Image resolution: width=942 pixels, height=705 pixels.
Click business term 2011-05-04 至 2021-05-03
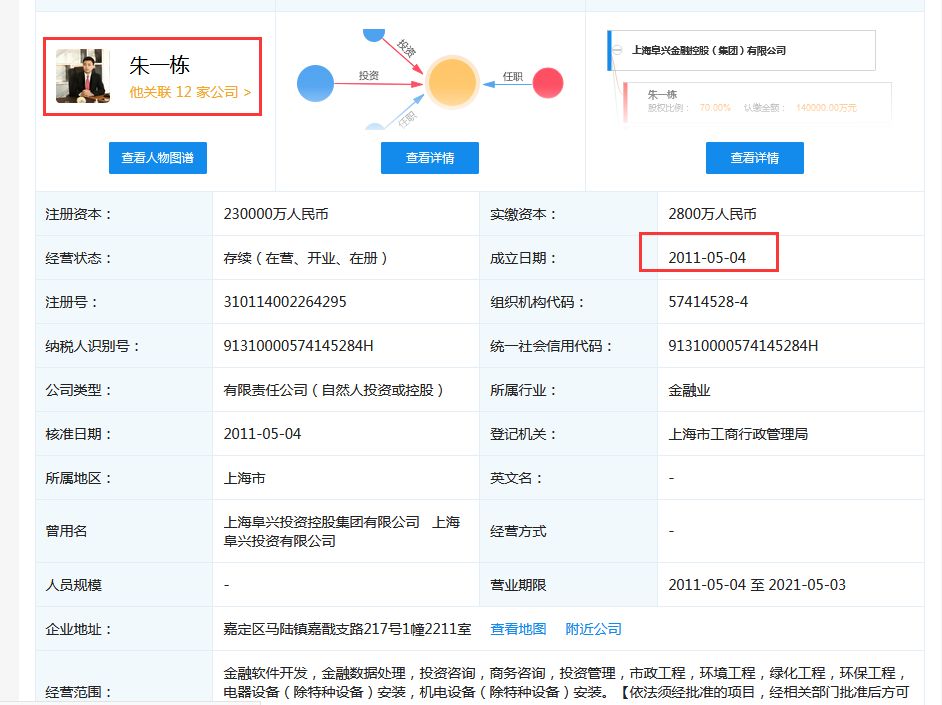(757, 585)
